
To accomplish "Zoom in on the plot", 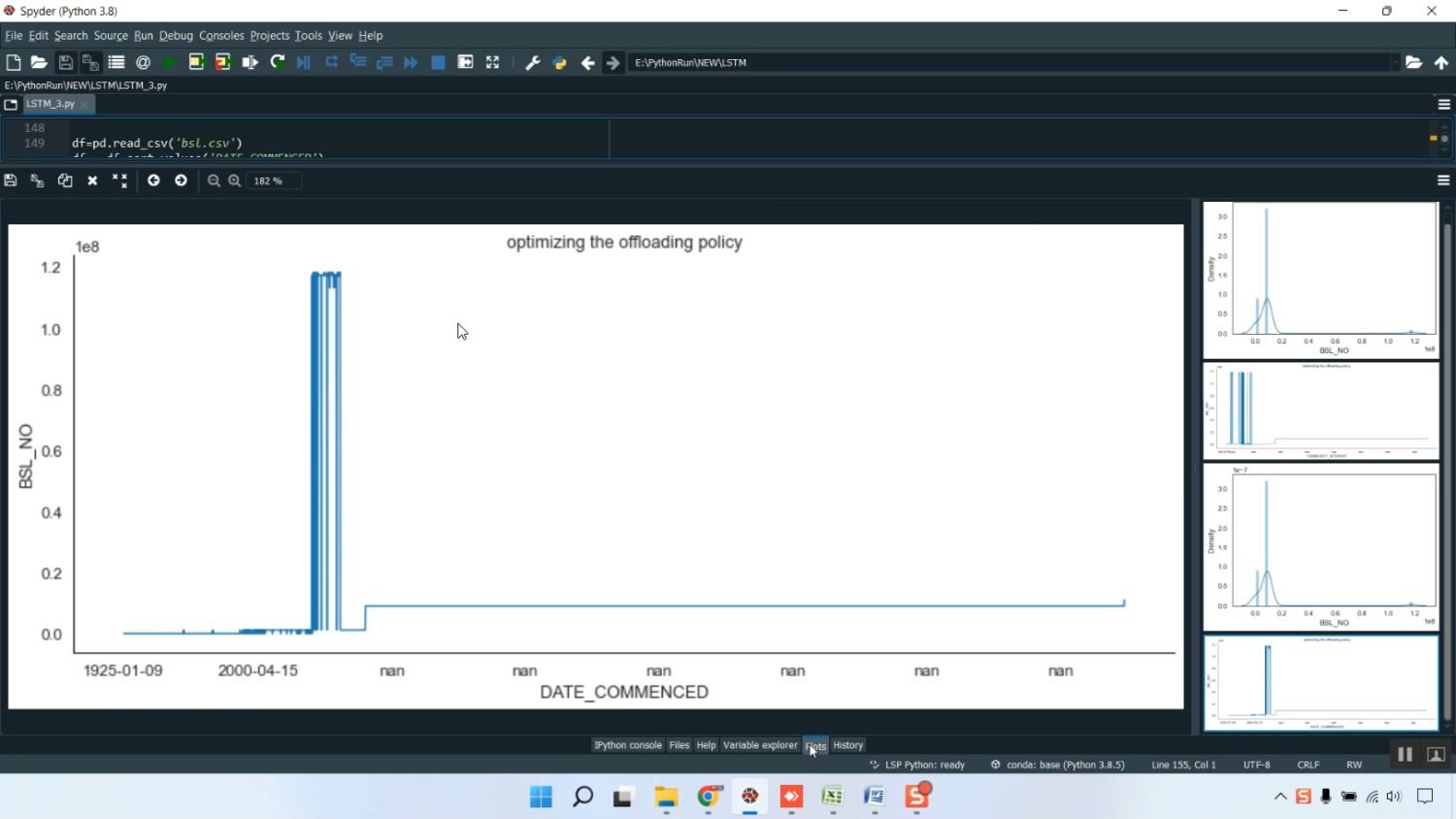I will click(x=235, y=180).
